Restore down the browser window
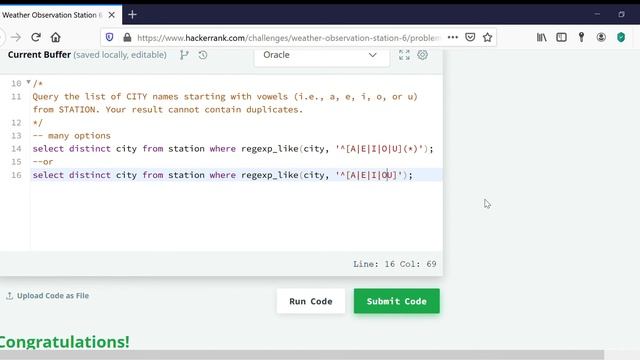 tap(621, 14)
